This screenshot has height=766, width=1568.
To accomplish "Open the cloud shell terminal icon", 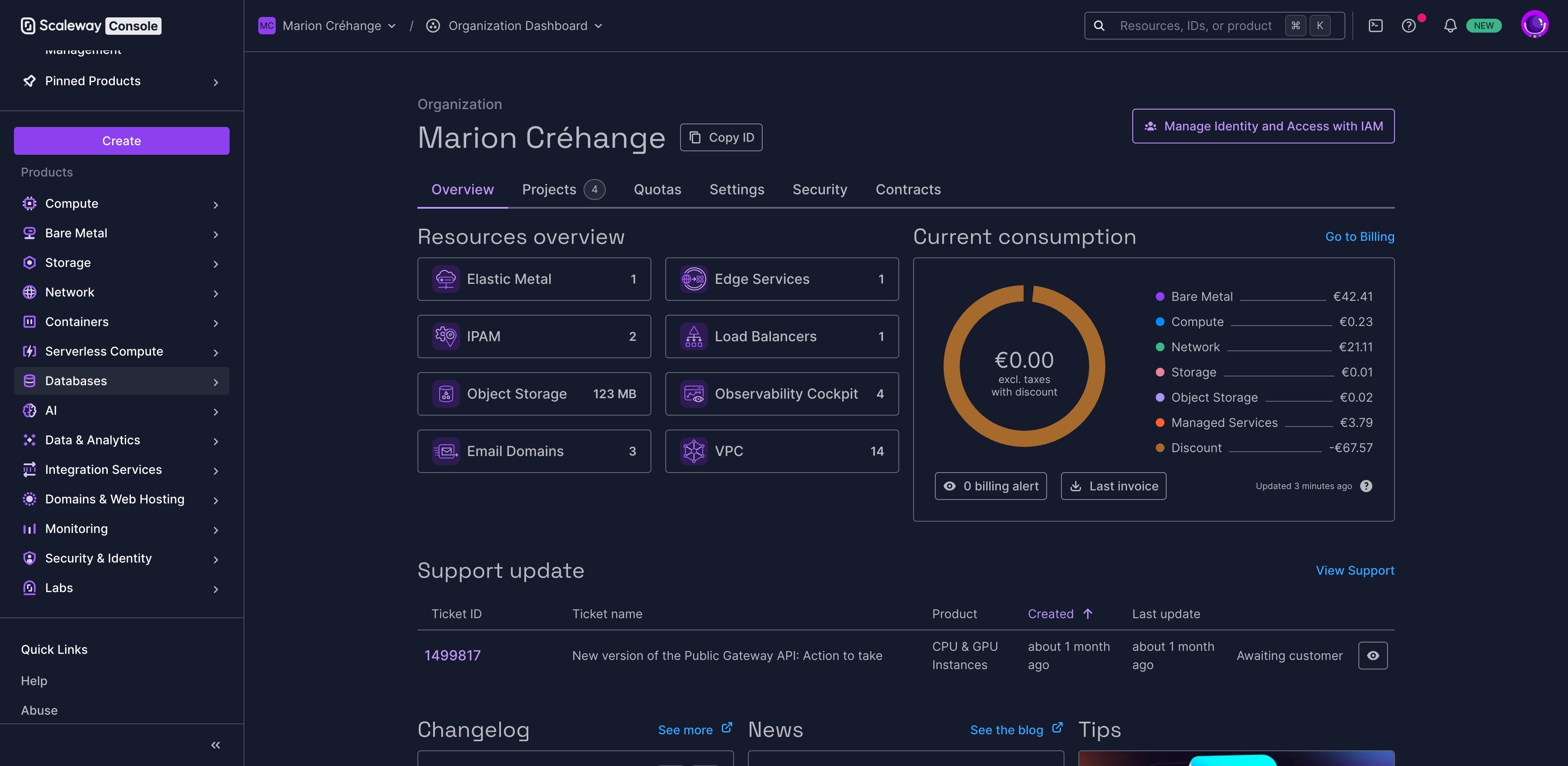I will tap(1376, 26).
